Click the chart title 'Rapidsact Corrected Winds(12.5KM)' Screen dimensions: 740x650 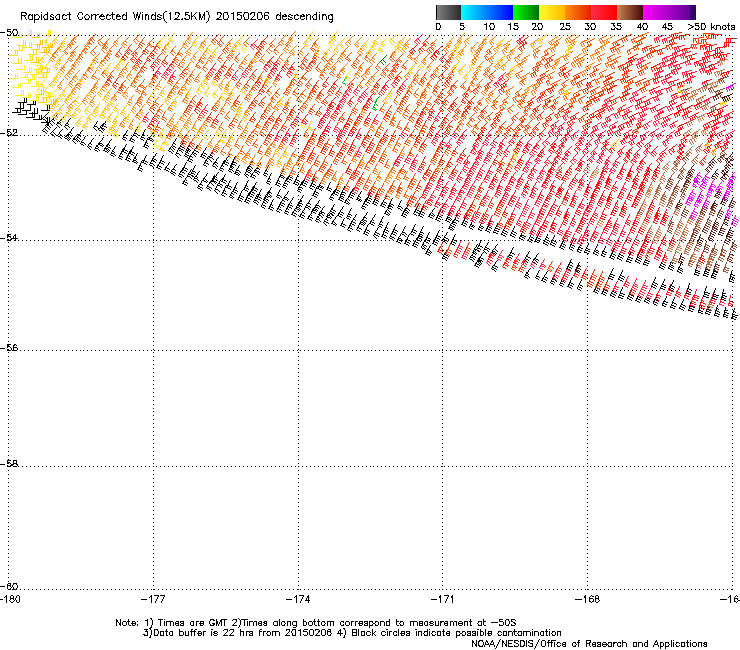click(x=115, y=17)
